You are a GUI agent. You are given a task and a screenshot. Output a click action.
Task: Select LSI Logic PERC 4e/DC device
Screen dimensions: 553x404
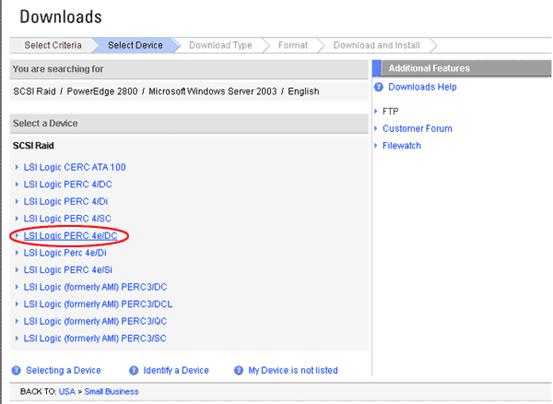point(71,235)
